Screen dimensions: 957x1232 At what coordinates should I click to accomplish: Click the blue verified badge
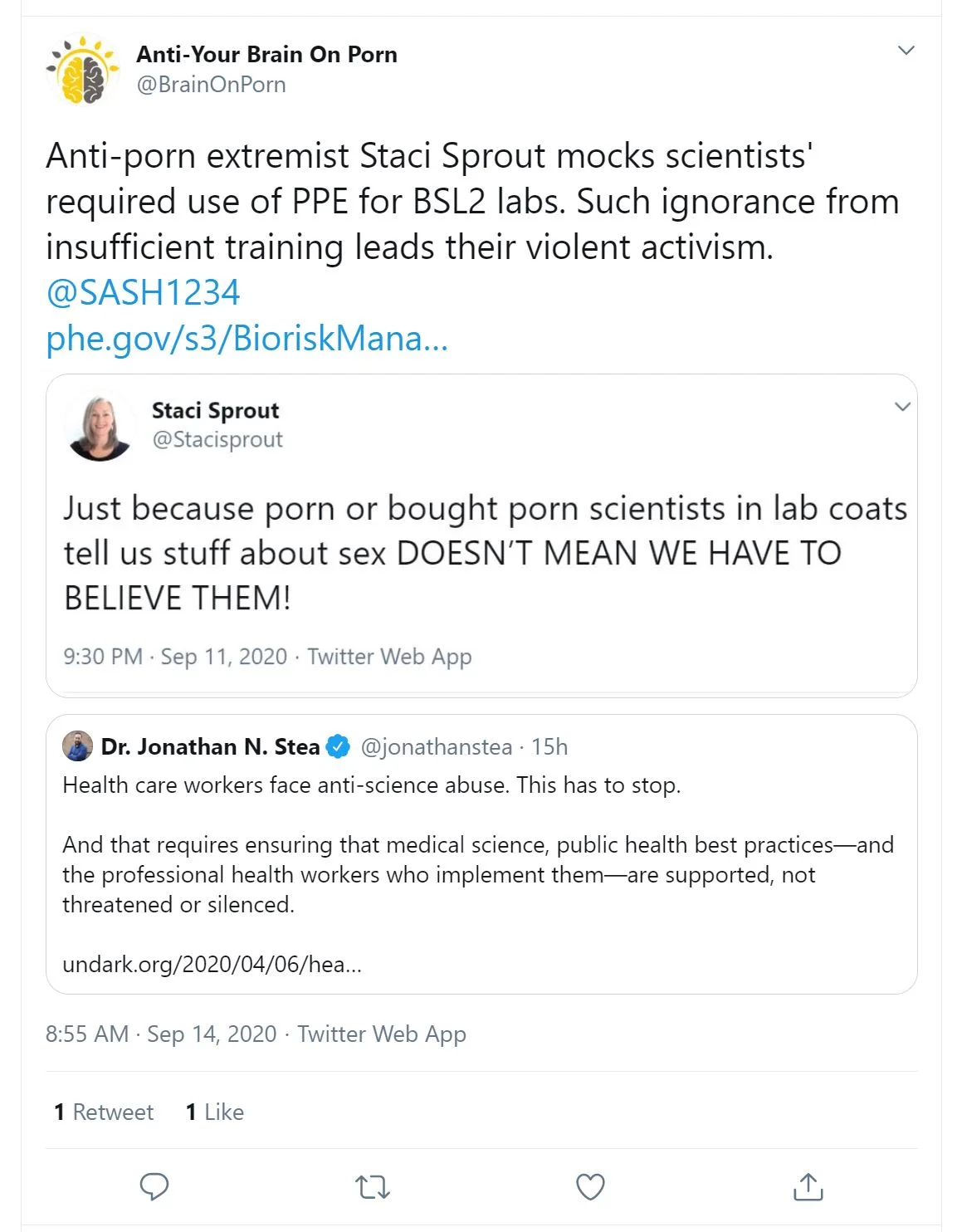coord(338,747)
